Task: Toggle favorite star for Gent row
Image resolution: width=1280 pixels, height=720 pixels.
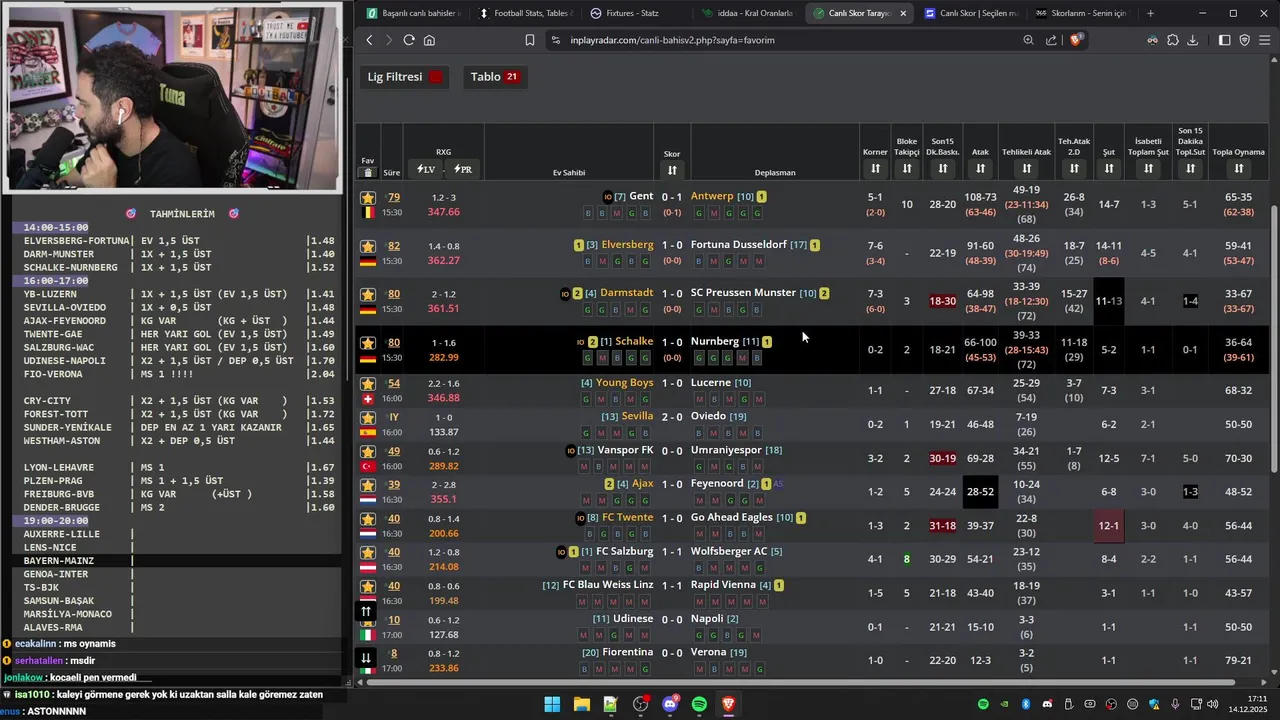Action: click(368, 198)
